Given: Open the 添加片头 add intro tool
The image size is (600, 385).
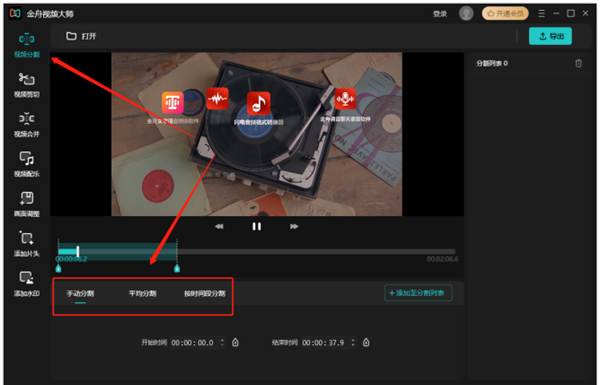Looking at the screenshot, I should pyautogui.click(x=26, y=244).
